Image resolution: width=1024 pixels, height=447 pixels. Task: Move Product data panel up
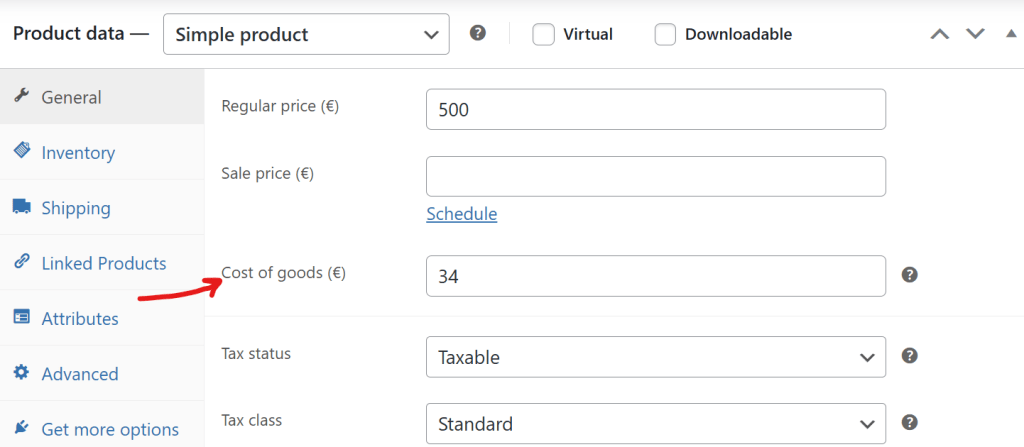tap(940, 34)
